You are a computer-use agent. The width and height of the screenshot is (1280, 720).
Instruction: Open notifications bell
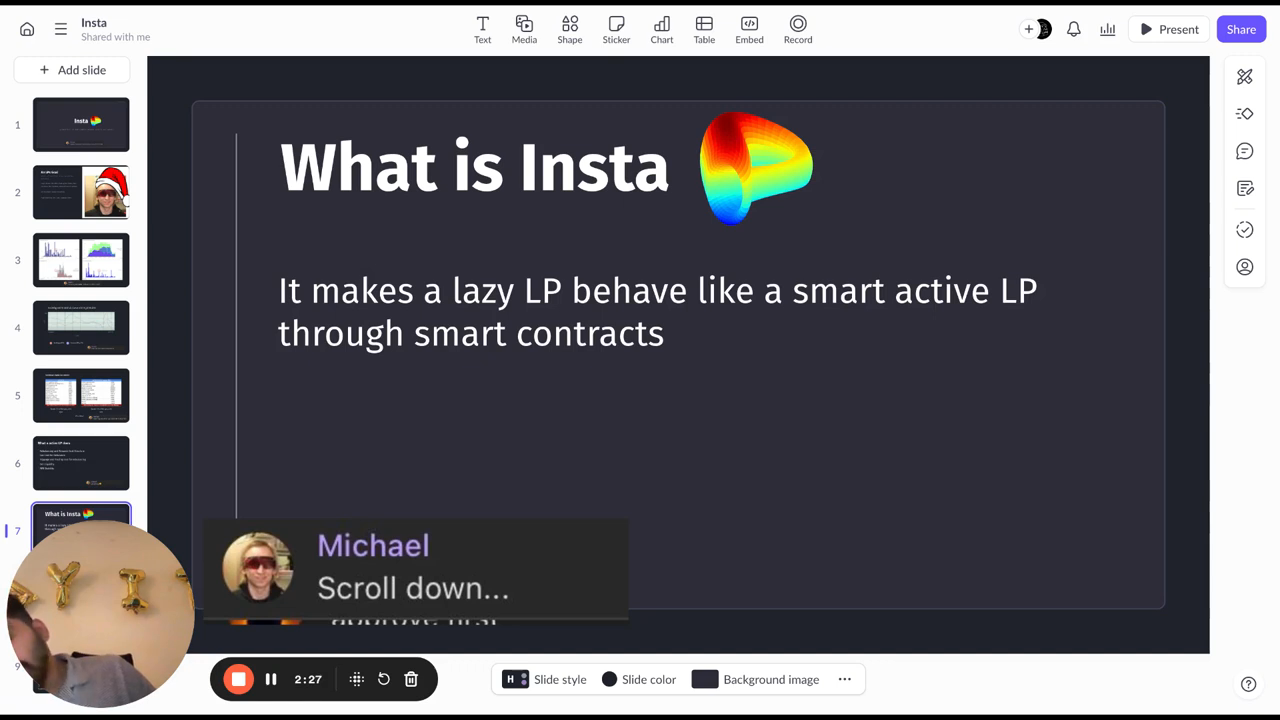[1073, 30]
